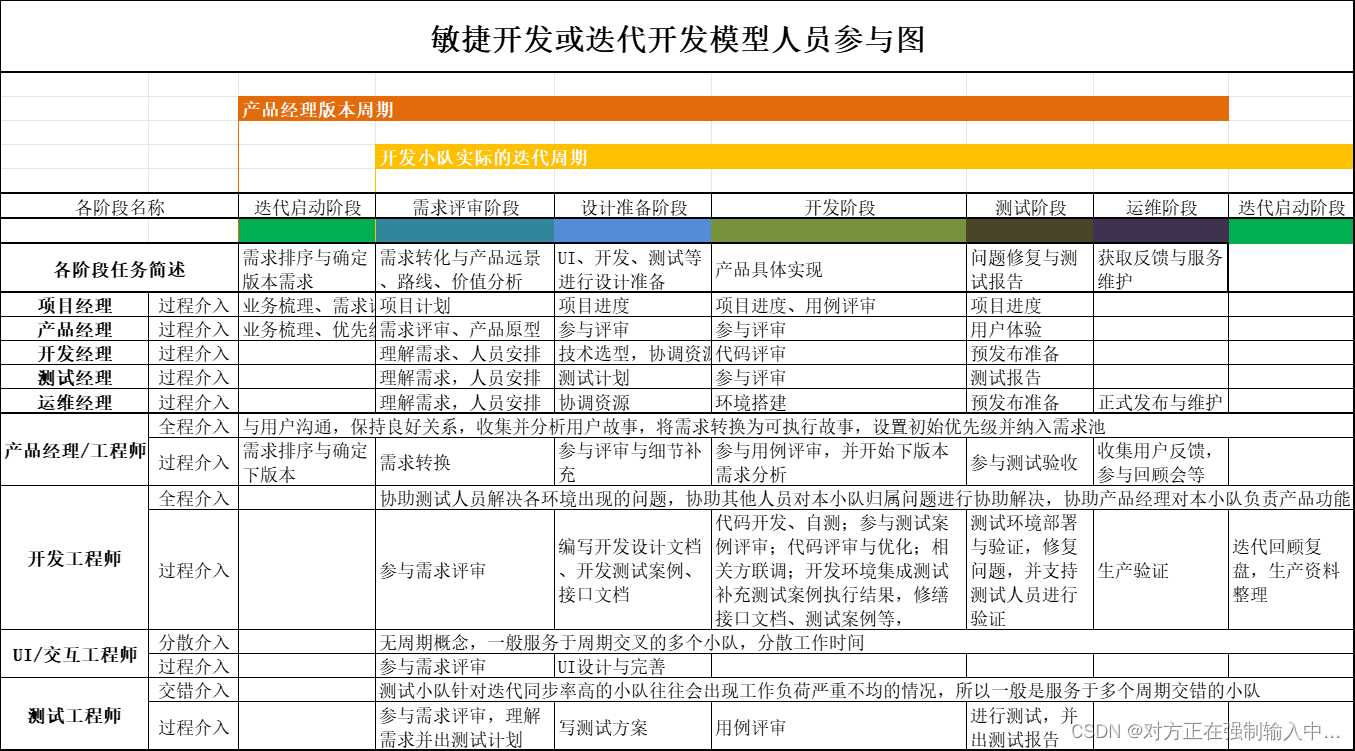Select the 测试计划 cell
Image resolution: width=1355 pixels, height=751 pixels.
[634, 378]
